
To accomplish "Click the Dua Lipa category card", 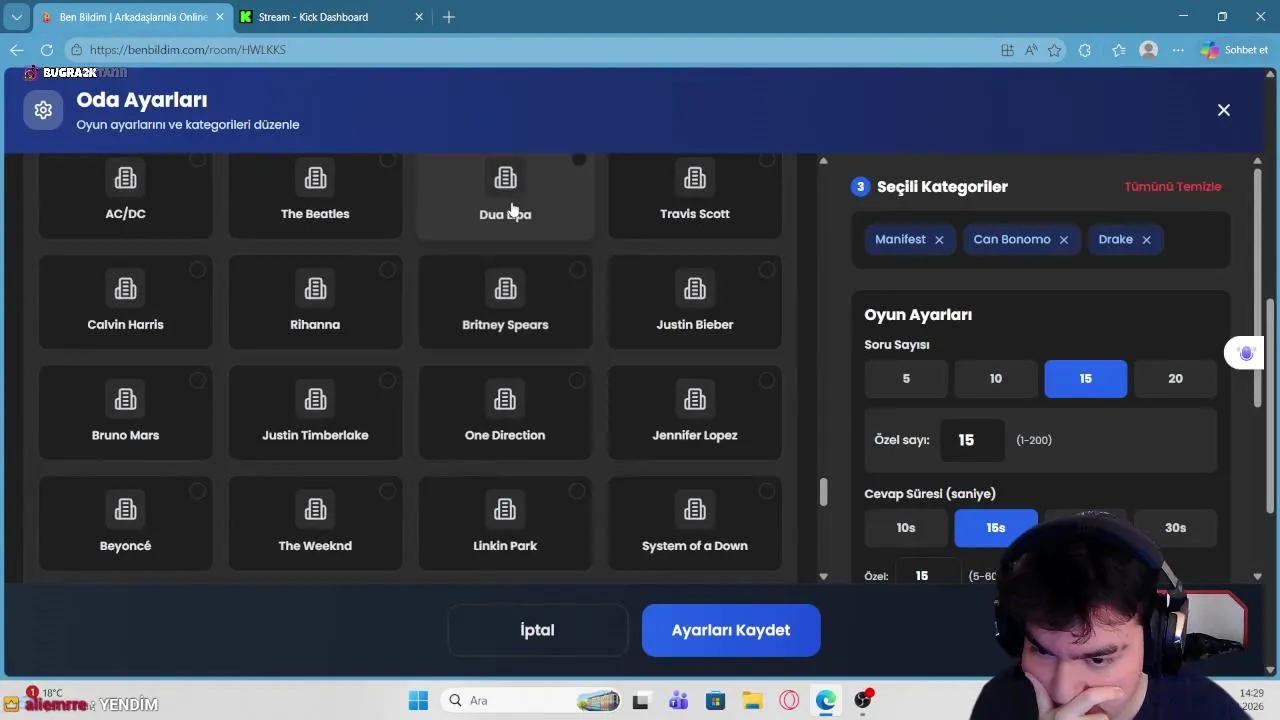I will pyautogui.click(x=505, y=196).
